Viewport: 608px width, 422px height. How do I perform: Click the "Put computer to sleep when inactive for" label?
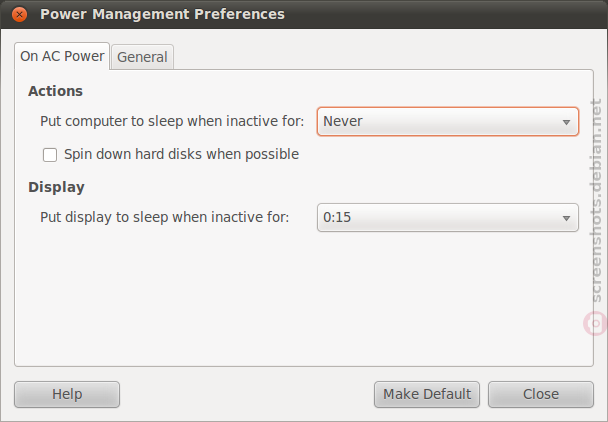172,121
